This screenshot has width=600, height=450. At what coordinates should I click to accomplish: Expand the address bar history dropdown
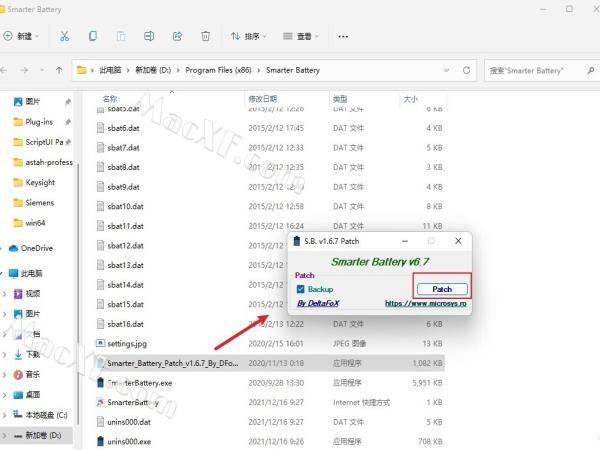tap(446, 70)
